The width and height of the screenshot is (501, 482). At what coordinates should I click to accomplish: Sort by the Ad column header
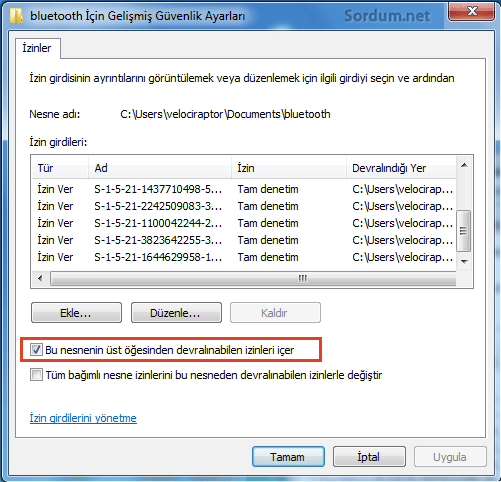pyautogui.click(x=160, y=168)
